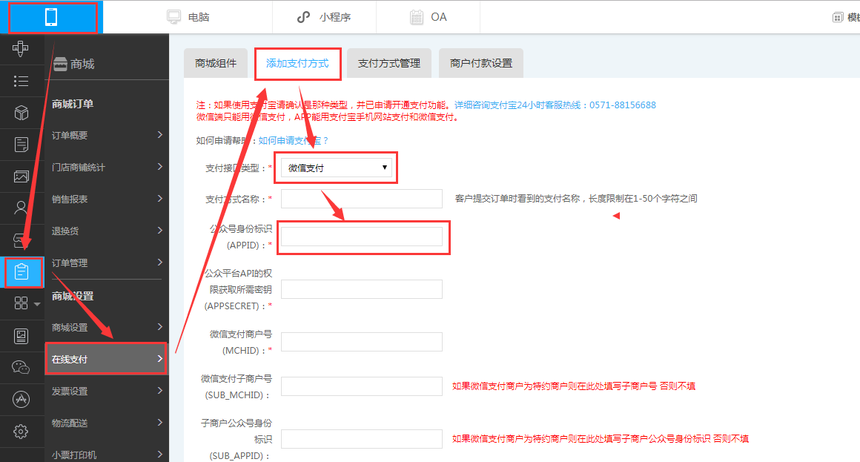Switch to the 商城组件 tab
The width and height of the screenshot is (860, 462).
(x=216, y=63)
